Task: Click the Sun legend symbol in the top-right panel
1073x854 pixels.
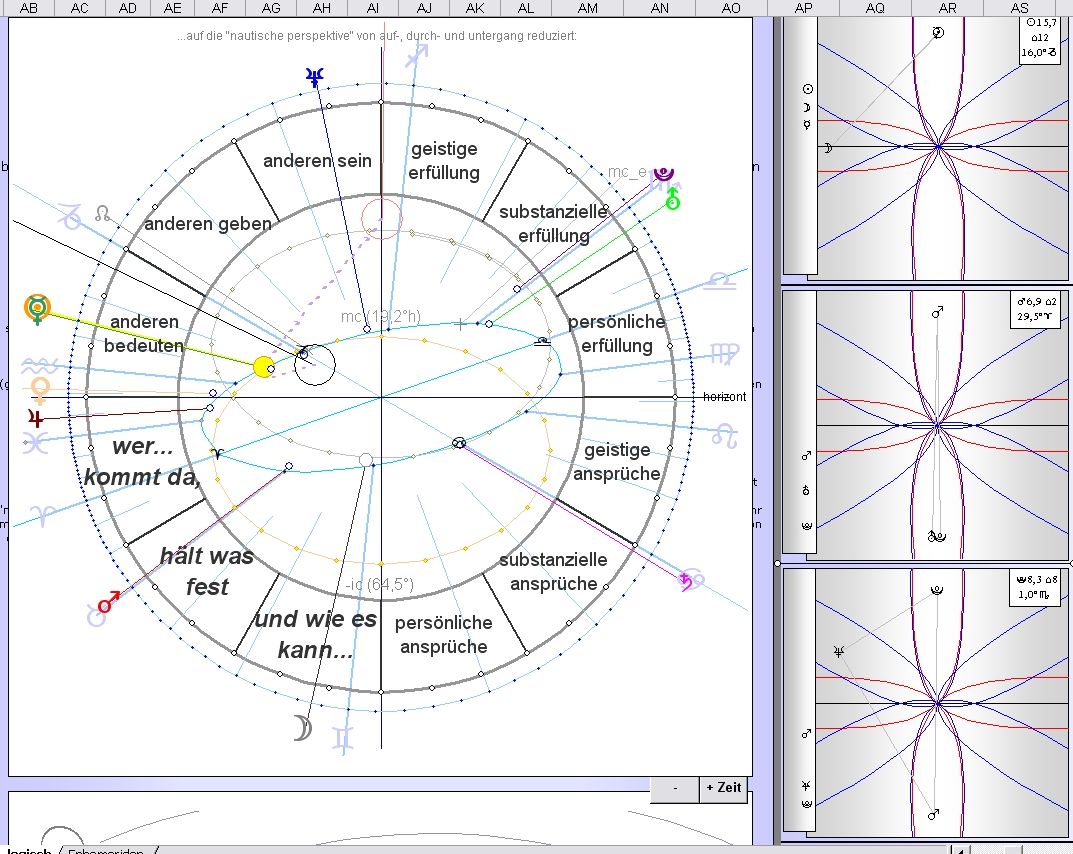Action: [807, 89]
